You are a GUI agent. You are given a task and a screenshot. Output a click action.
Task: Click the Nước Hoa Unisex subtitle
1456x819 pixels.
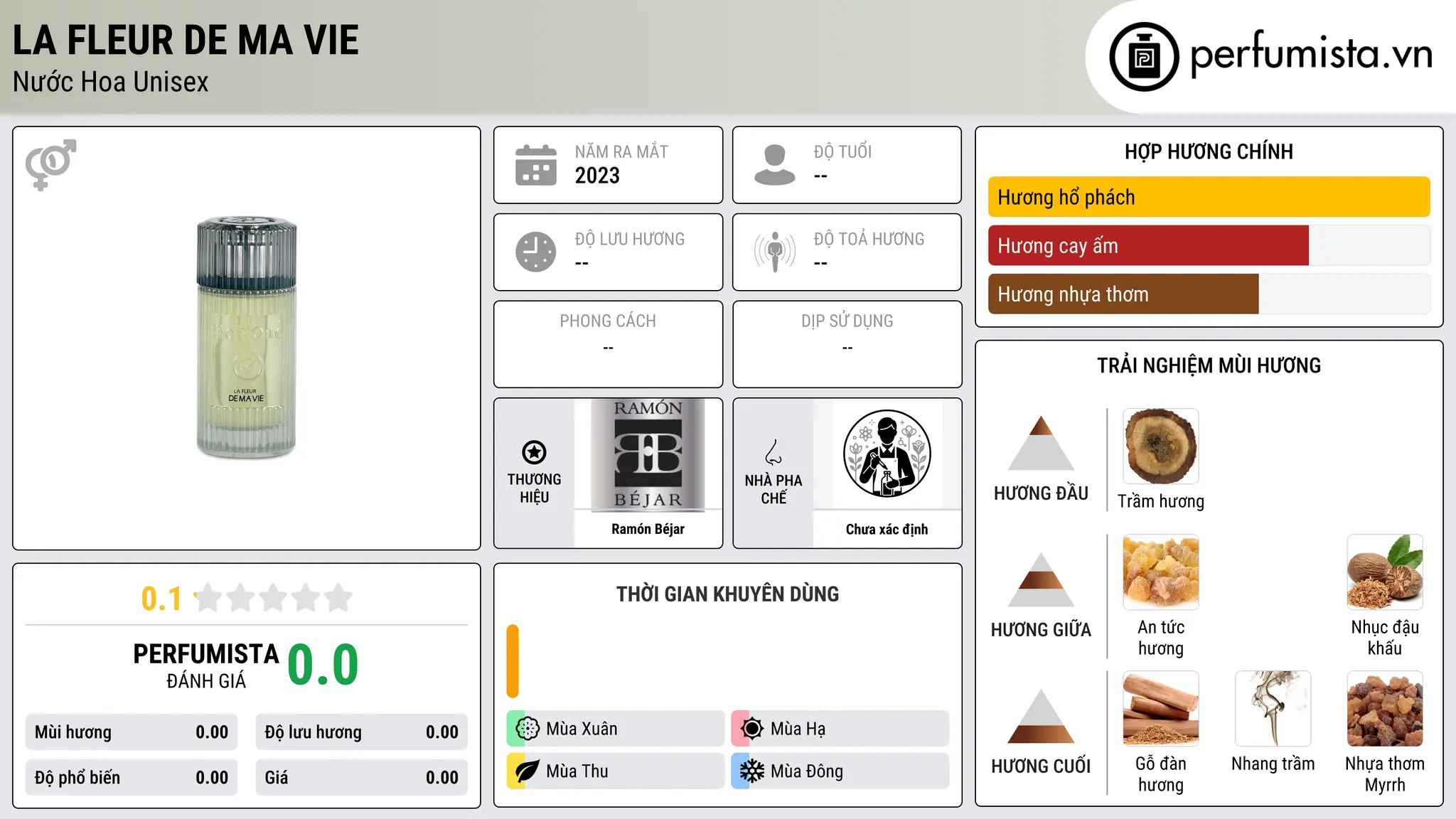click(x=110, y=82)
